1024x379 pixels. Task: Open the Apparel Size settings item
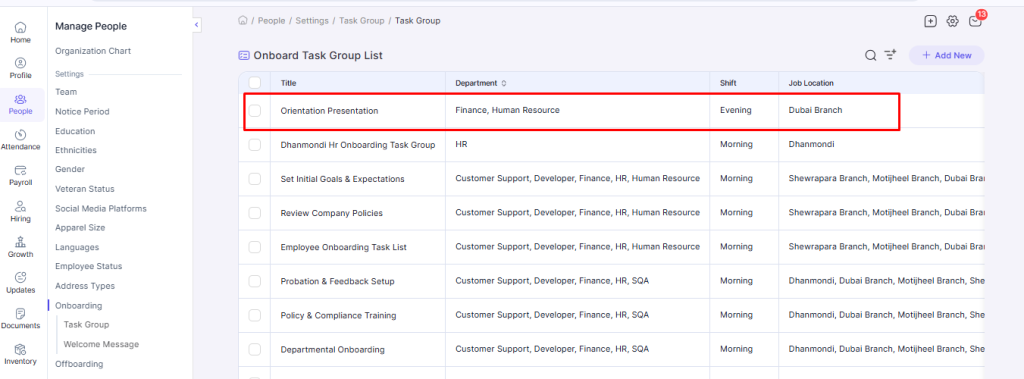click(x=80, y=227)
